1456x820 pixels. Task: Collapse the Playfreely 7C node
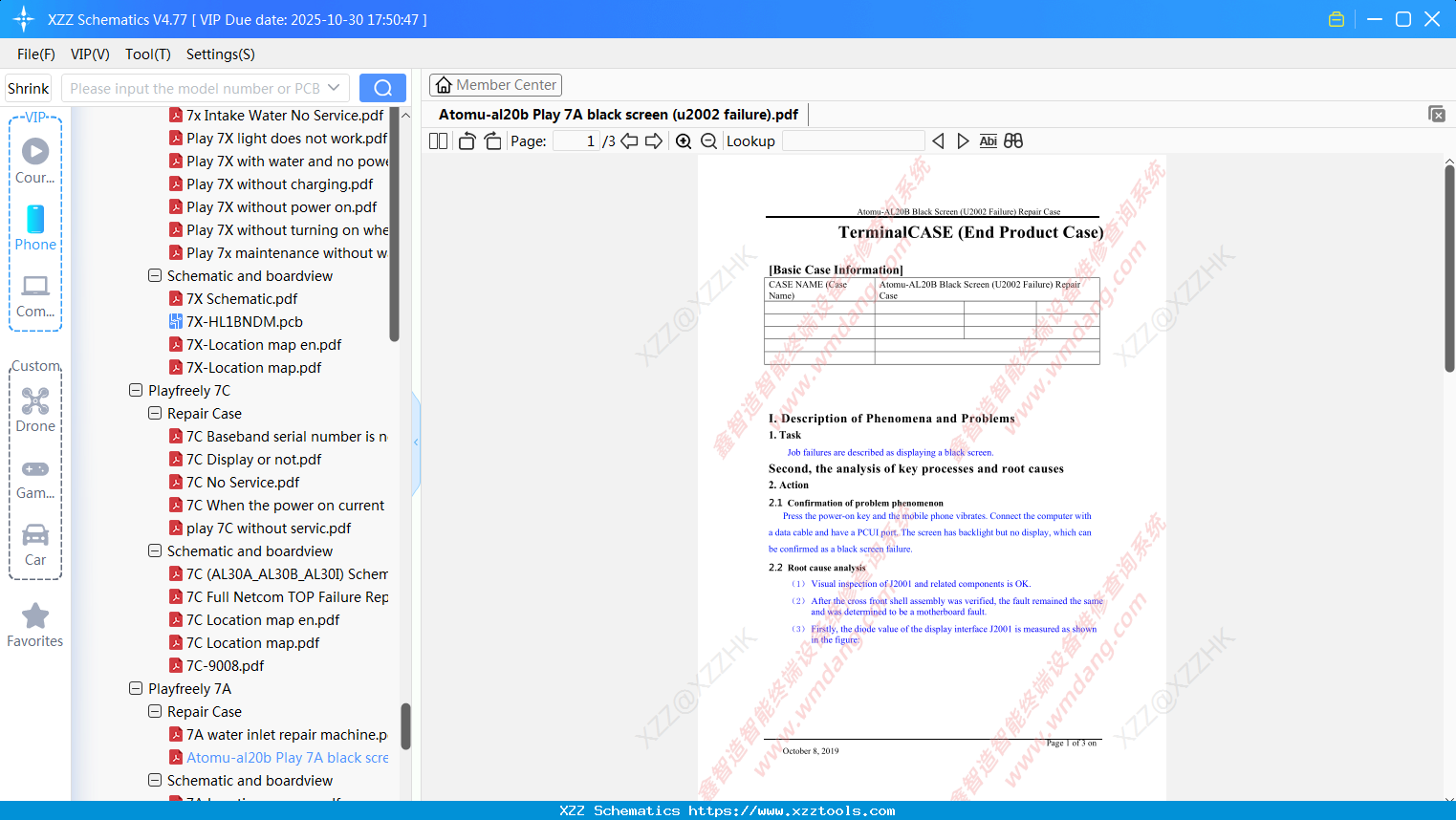[136, 390]
